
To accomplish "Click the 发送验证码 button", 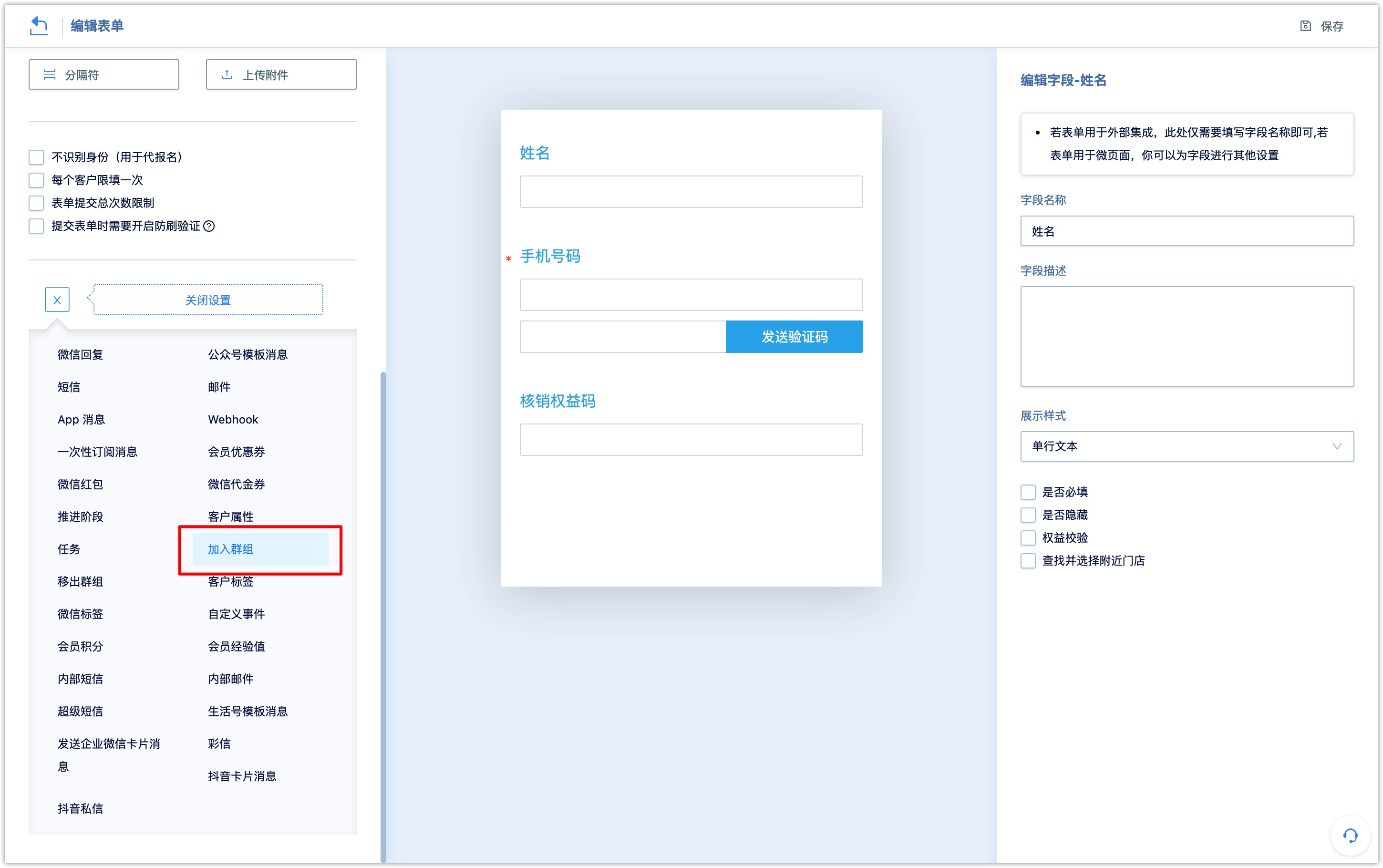I will pyautogui.click(x=794, y=337).
